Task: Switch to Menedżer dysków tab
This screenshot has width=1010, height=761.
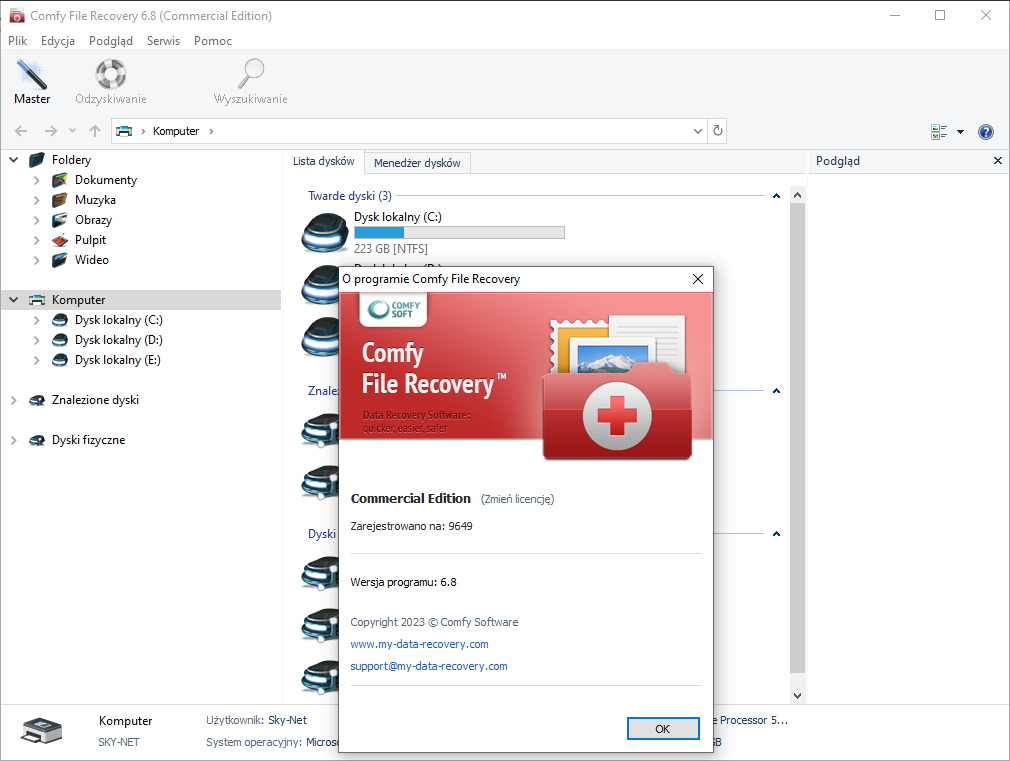Action: click(417, 163)
